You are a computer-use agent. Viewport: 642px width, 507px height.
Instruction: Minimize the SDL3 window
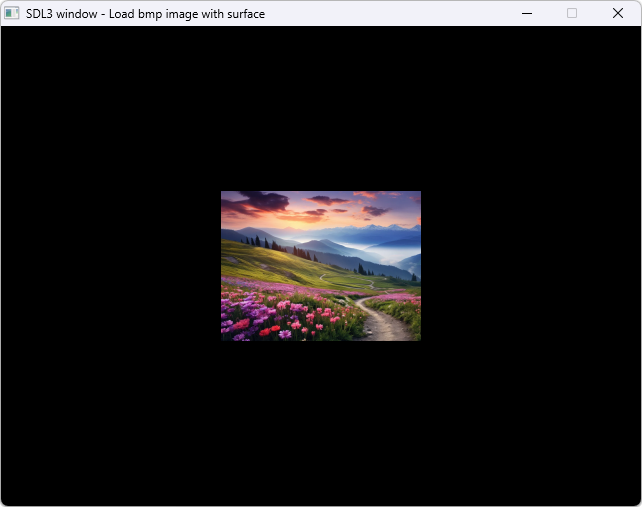pyautogui.click(x=527, y=14)
